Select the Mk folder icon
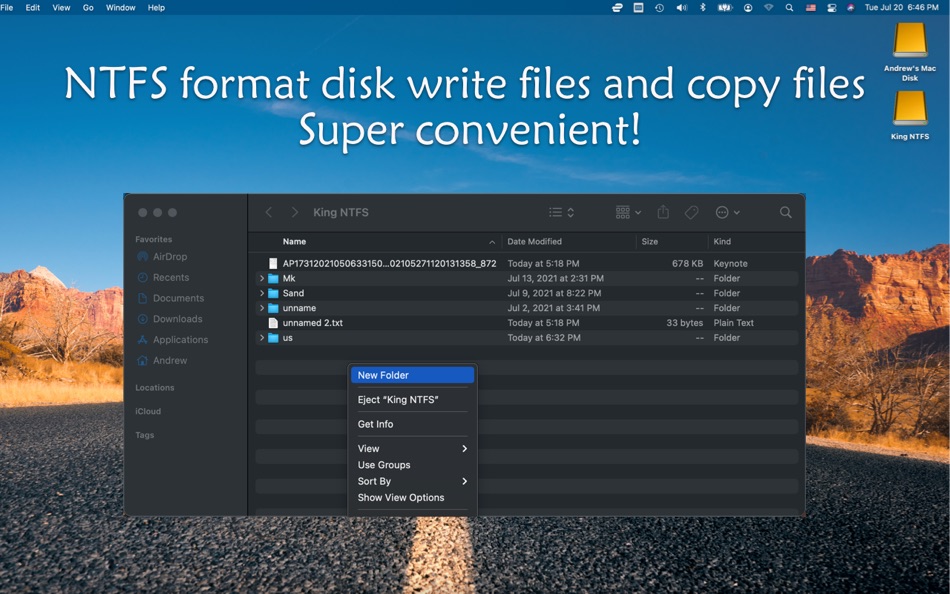The image size is (950, 594). coord(273,278)
